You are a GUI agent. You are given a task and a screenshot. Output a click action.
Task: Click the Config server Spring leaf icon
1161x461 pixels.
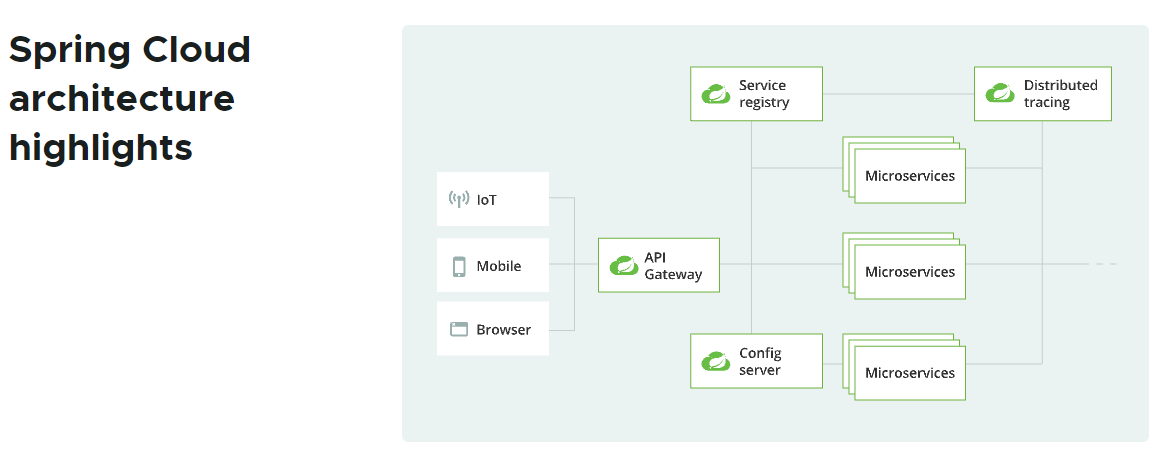tap(716, 361)
